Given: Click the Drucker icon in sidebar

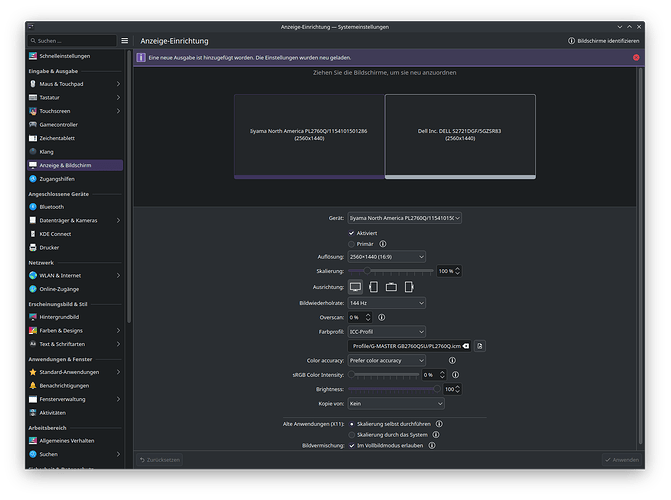Looking at the screenshot, I should coord(33,247).
